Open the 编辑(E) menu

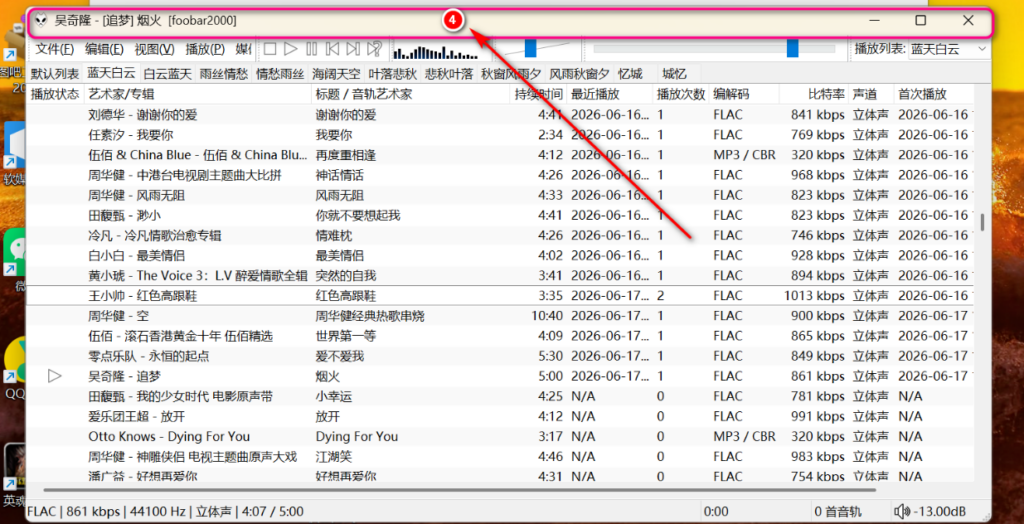coord(104,49)
